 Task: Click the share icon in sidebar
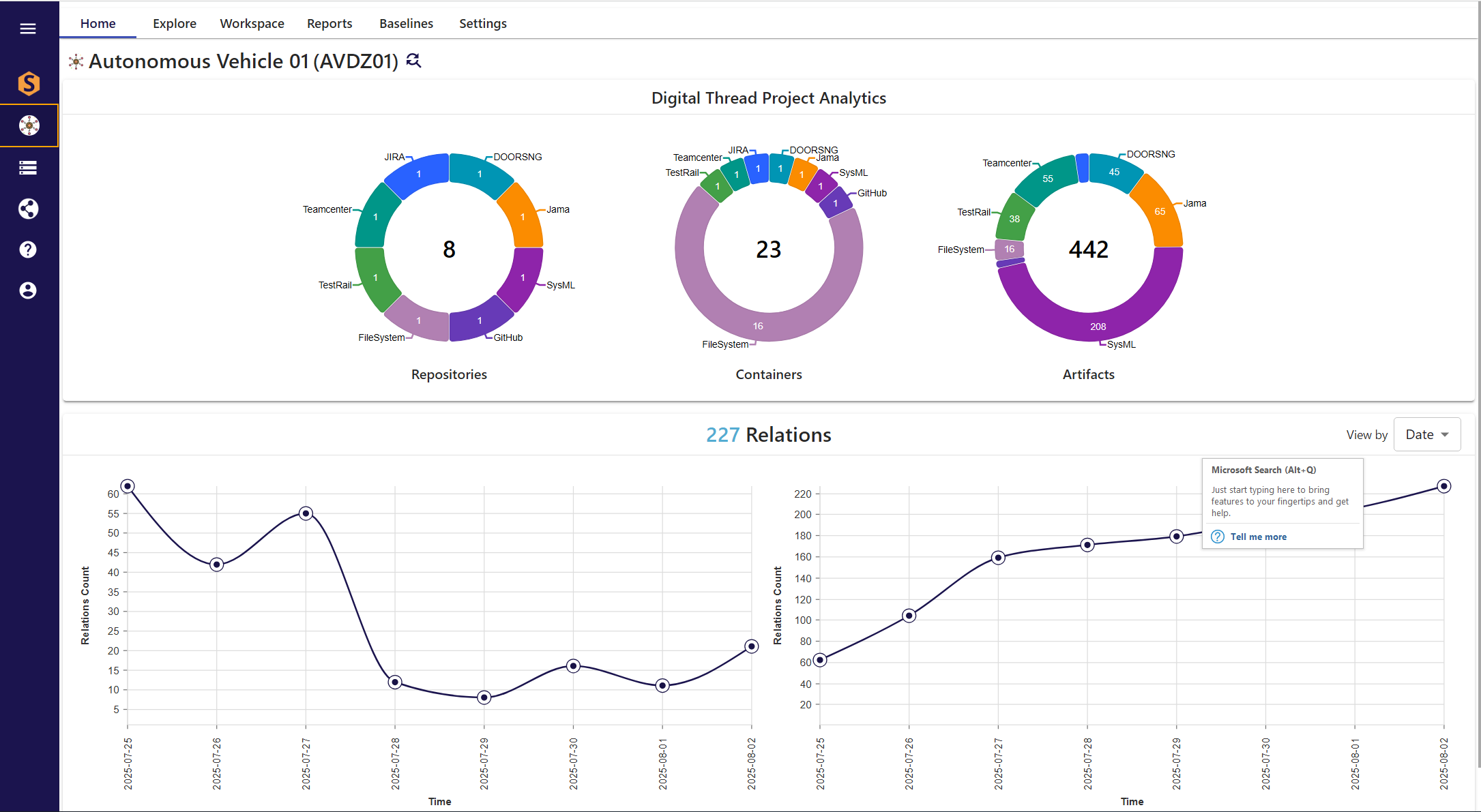(28, 209)
